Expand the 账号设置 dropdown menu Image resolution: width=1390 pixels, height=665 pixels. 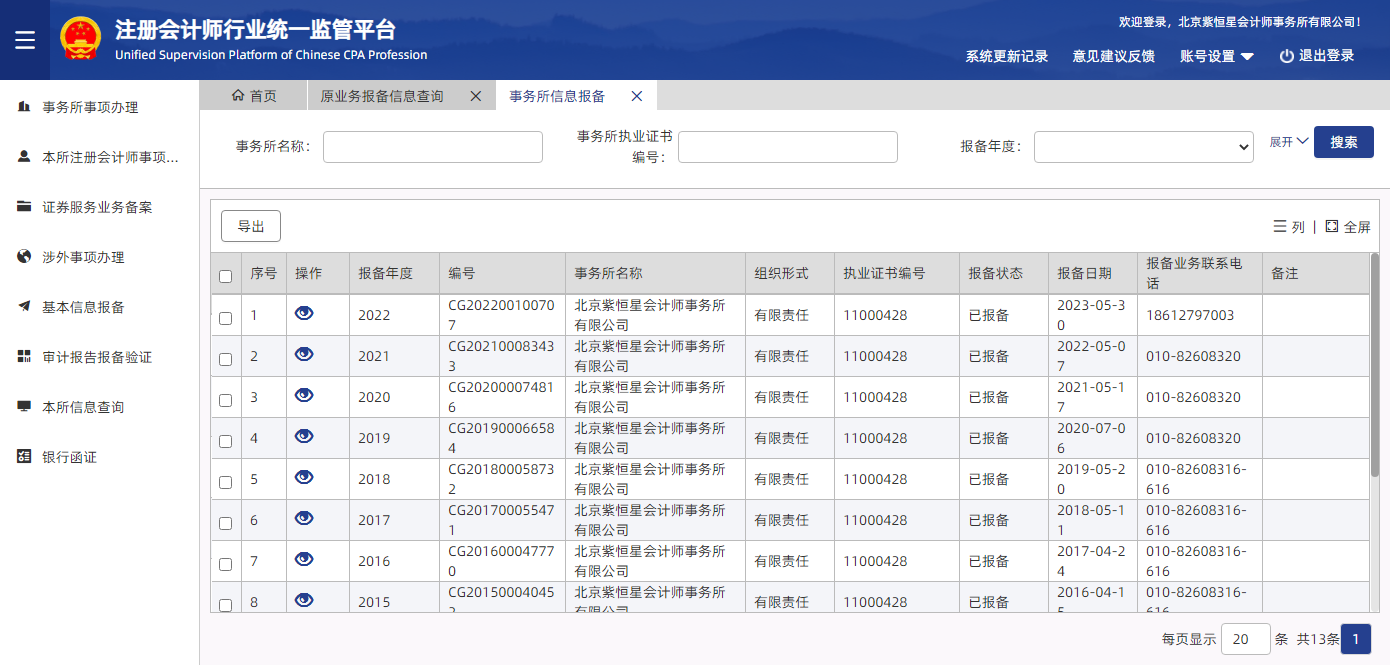[1217, 57]
